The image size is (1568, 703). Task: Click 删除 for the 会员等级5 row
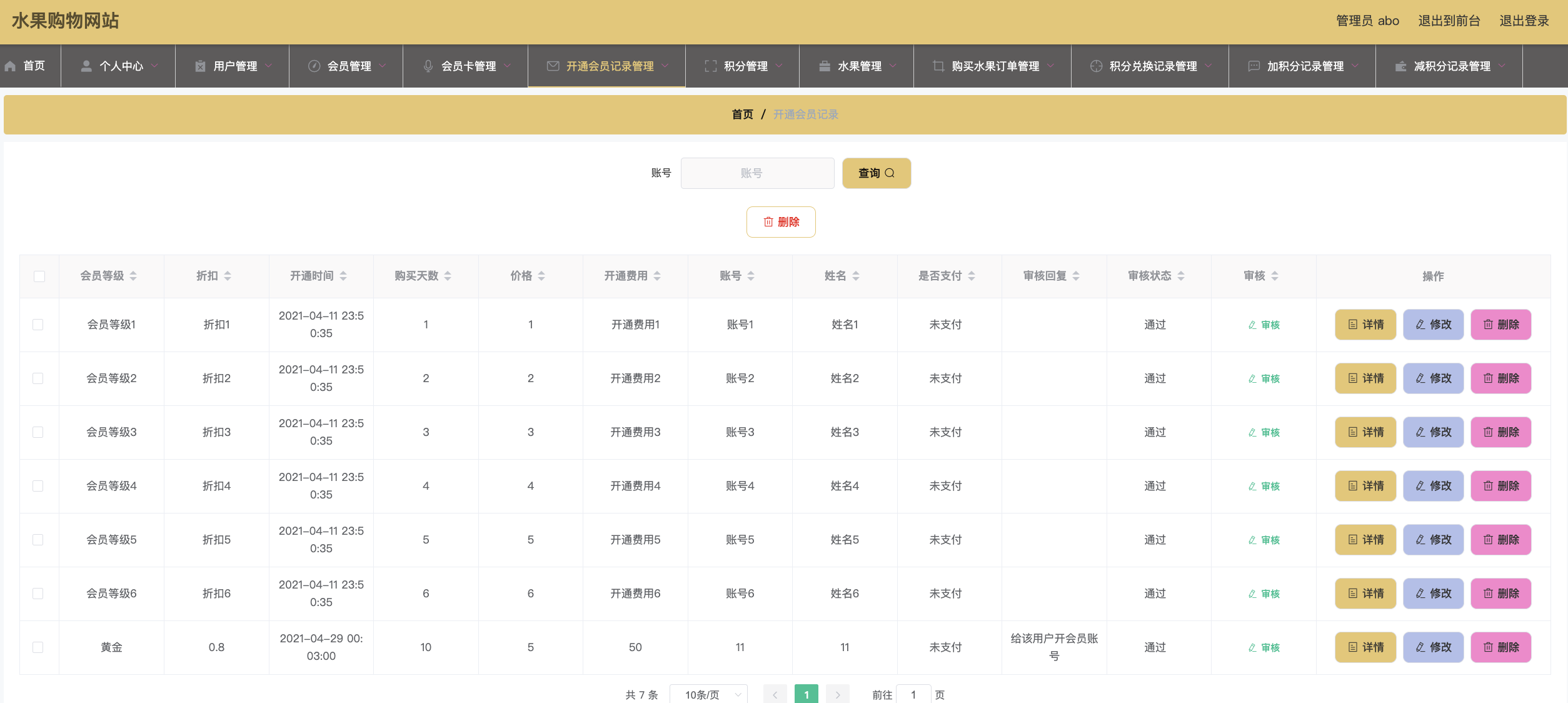click(1500, 540)
